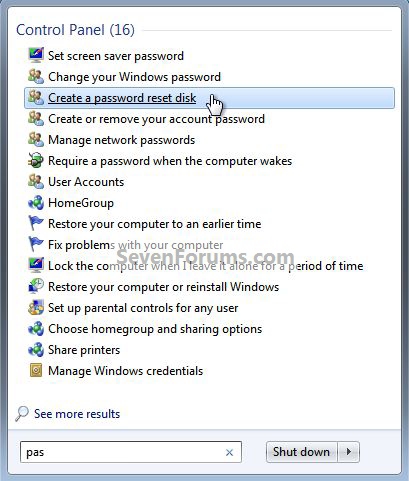Open Restore your computer to an earlier time
This screenshot has height=481, width=409.
click(155, 224)
